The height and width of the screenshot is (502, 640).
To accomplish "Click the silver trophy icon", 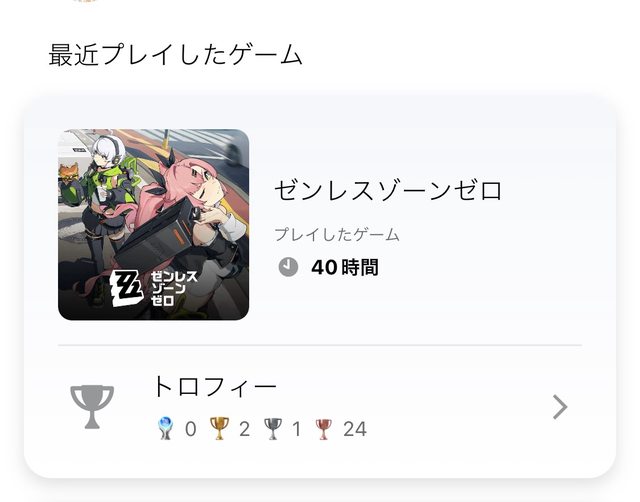I will [273, 429].
